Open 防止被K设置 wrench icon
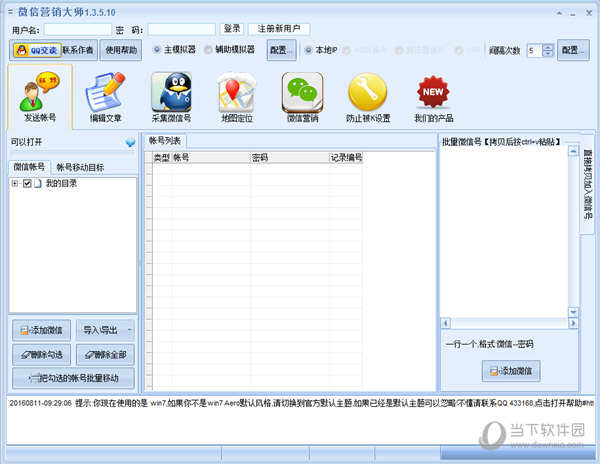This screenshot has height=464, width=600. (368, 97)
